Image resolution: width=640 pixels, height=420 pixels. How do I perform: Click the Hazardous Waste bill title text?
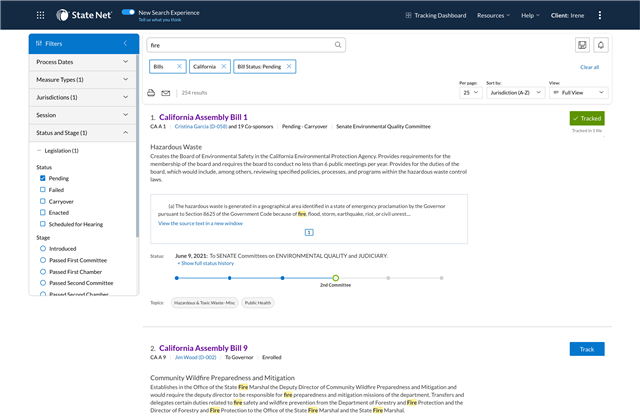coord(176,147)
